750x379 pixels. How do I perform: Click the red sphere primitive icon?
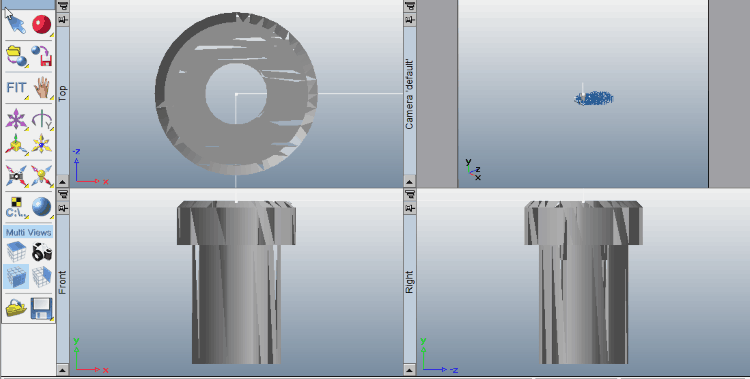pyautogui.click(x=42, y=24)
